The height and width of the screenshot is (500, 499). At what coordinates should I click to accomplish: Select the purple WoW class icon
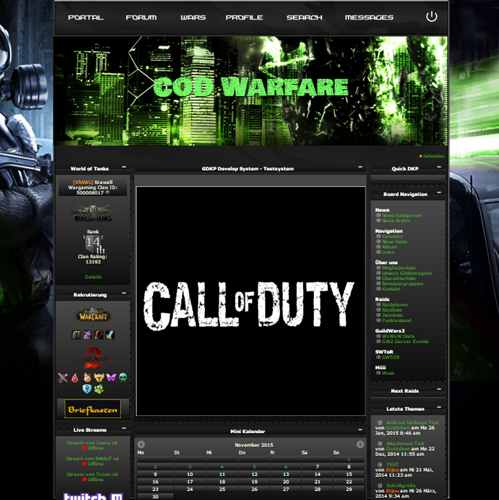point(87,335)
